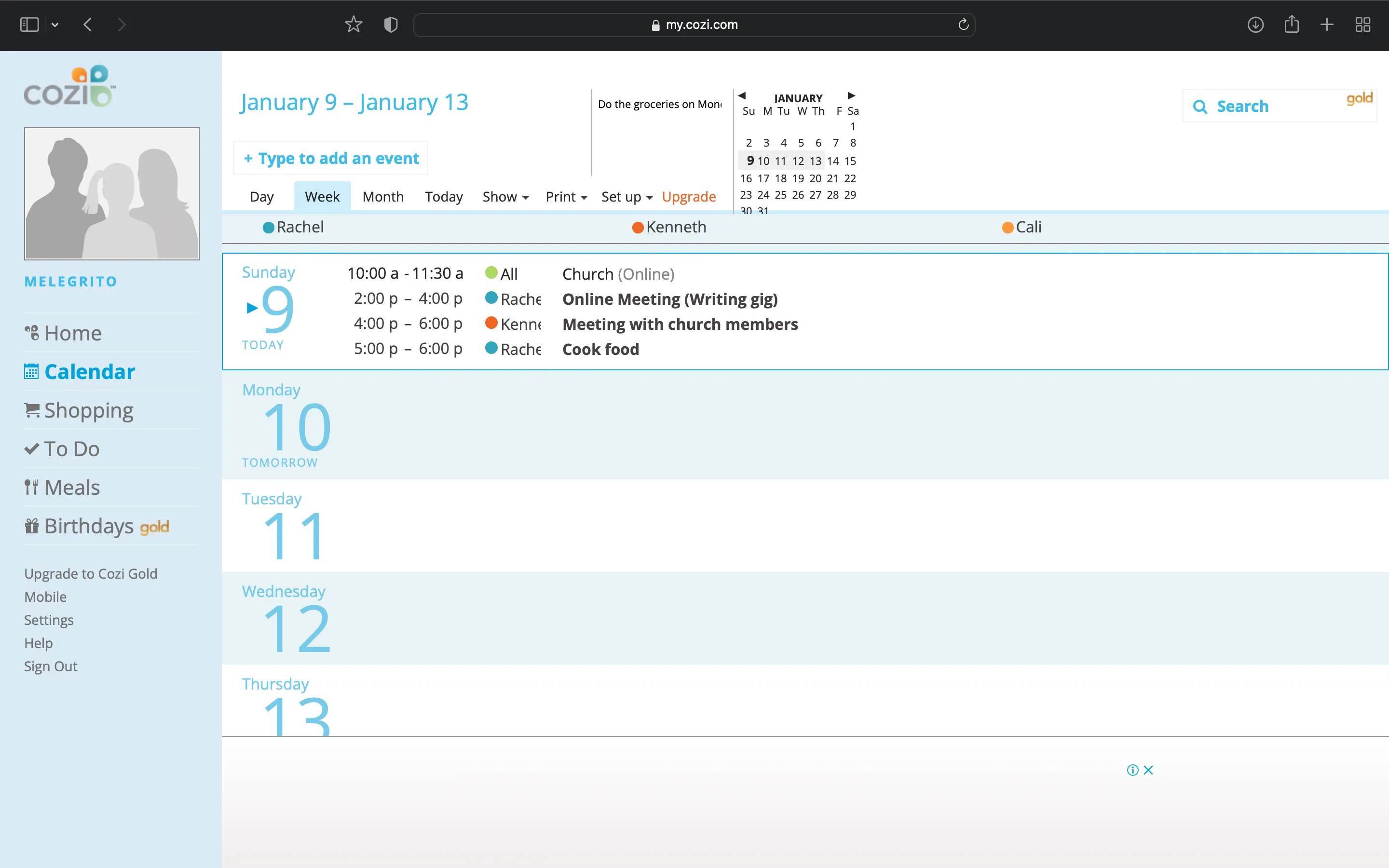Click the green All dot on Church event
This screenshot has height=868, width=1389.
[491, 273]
